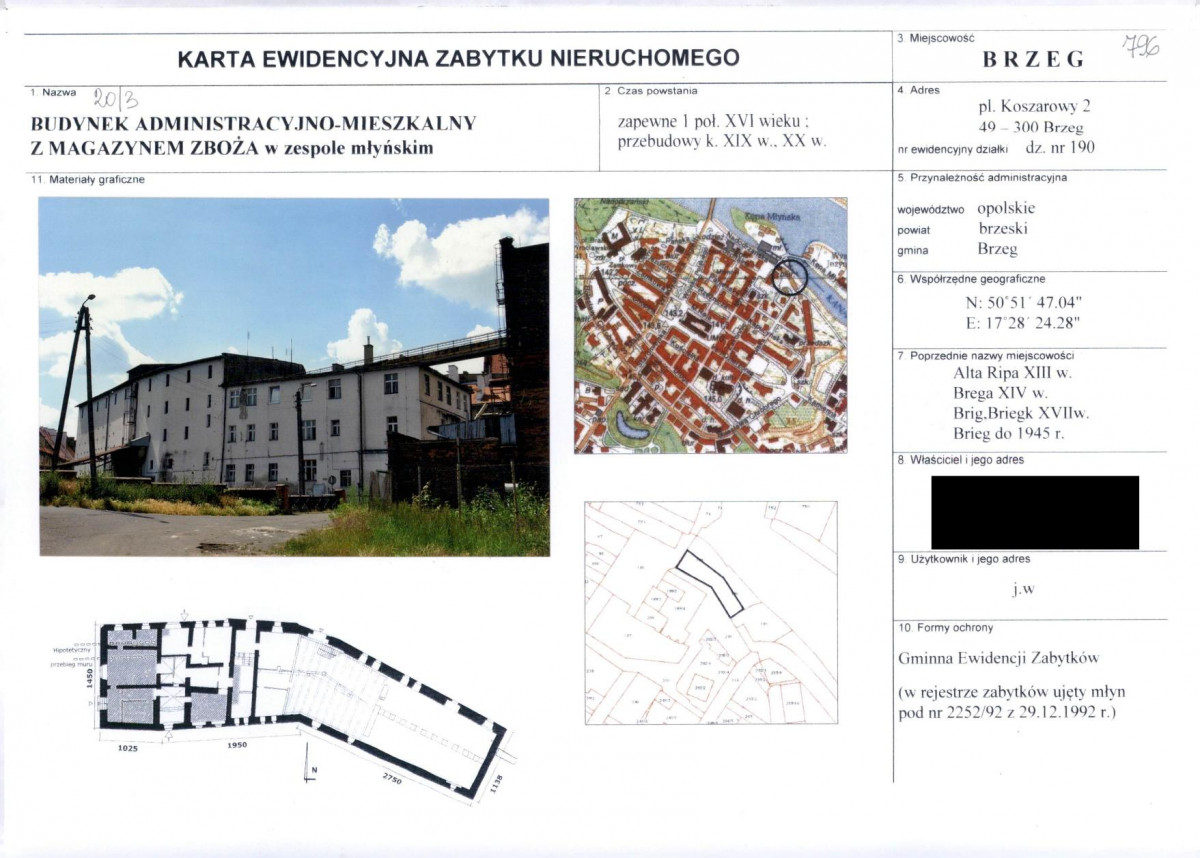
Task: Click the locality name 'BRZEG'
Action: [x=1033, y=59]
